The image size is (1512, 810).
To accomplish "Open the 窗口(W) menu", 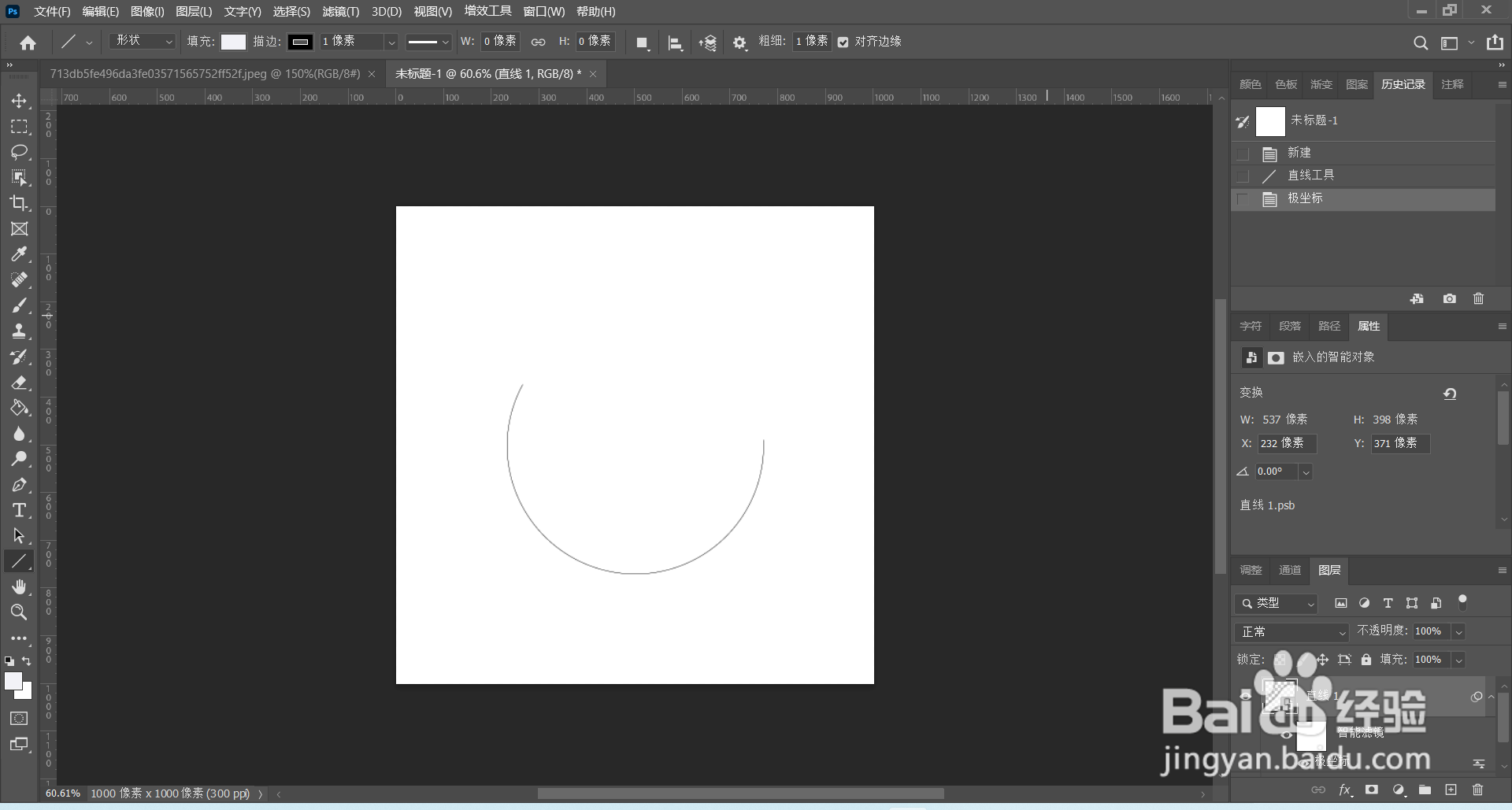I will point(544,12).
